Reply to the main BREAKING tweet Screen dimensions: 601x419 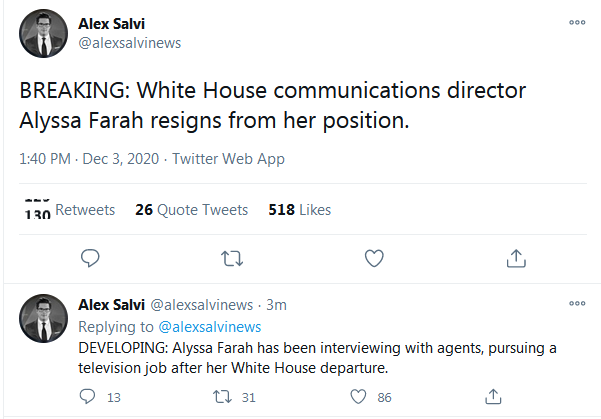click(x=90, y=258)
